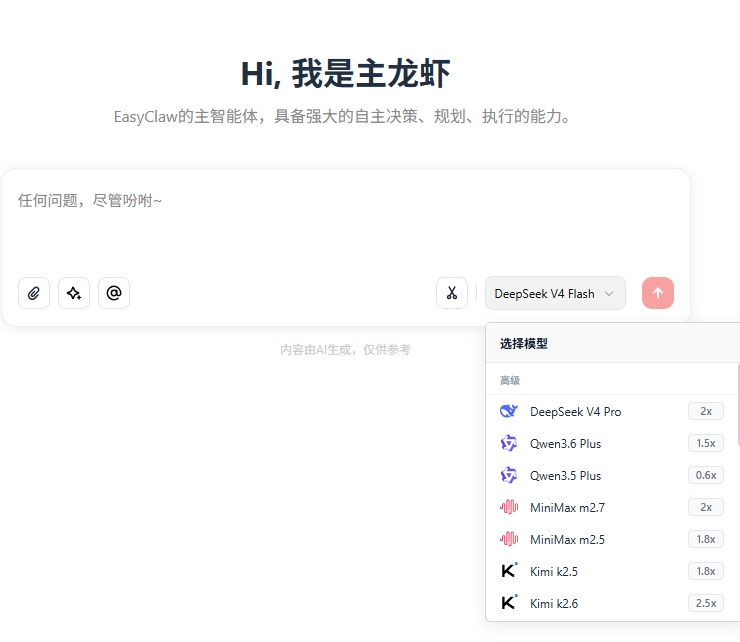Click the 2.5x multiplier badge
740x642 pixels.
point(706,603)
